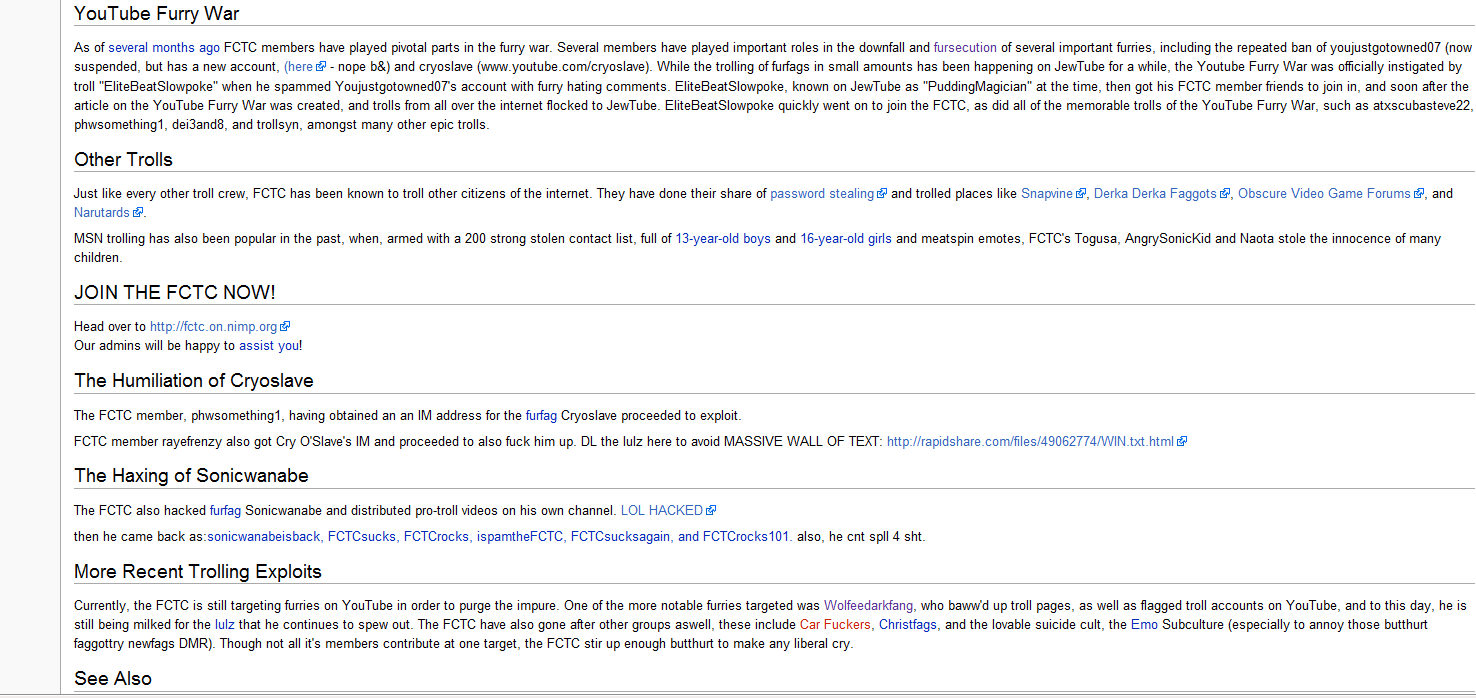Go to the http://fctc.on.nimp.org link
The image size is (1476, 698).
[x=213, y=327]
